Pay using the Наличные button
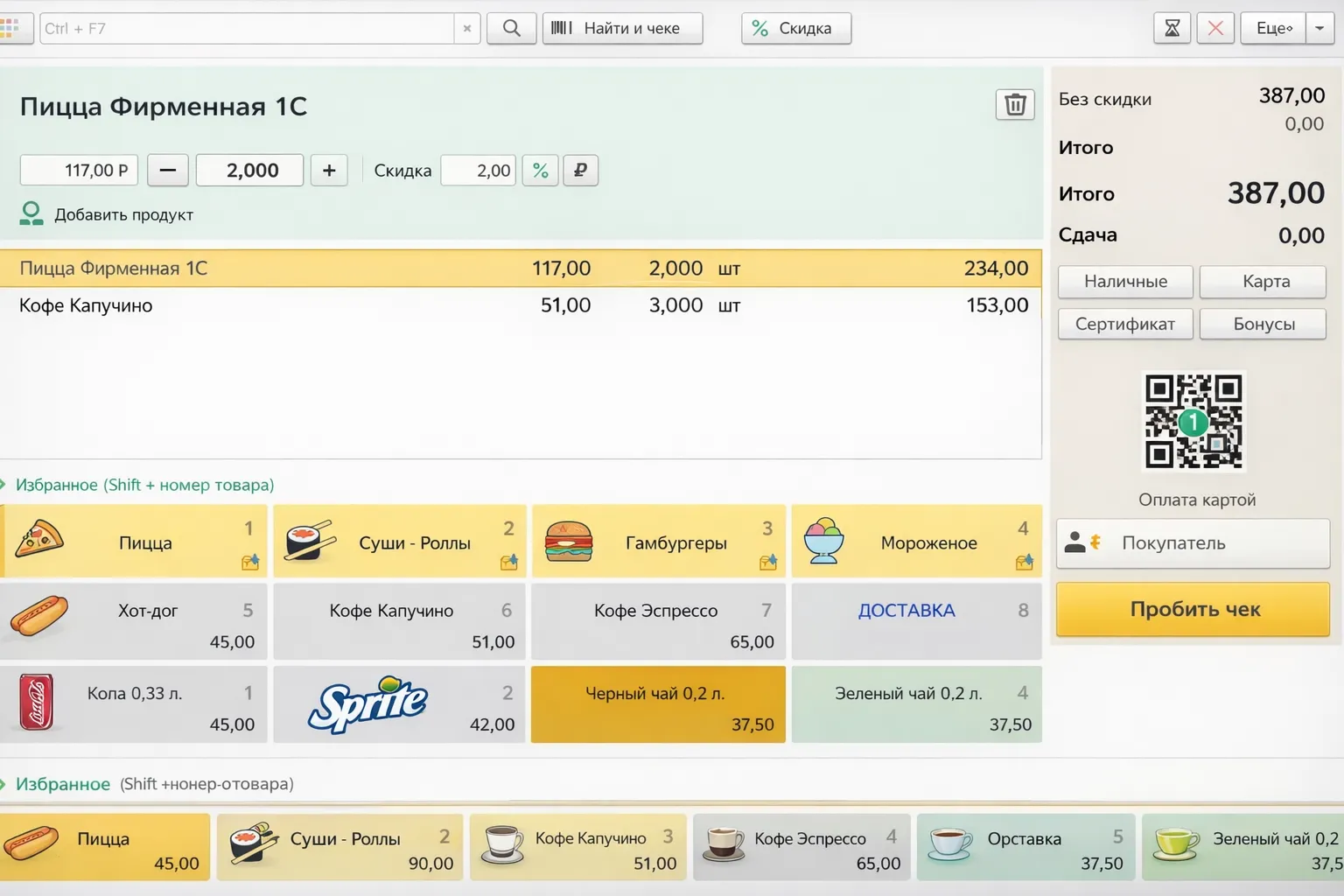 pos(1125,282)
